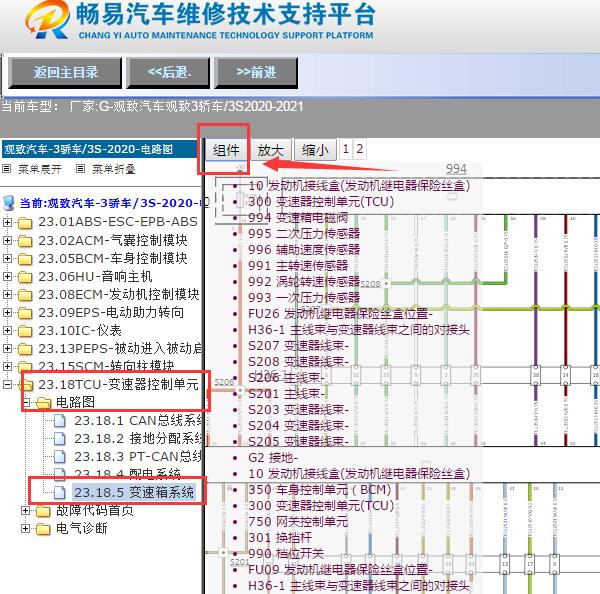This screenshot has height=594, width=600.
Task: Select component 995 二次压力传感器
Action: coord(304,233)
